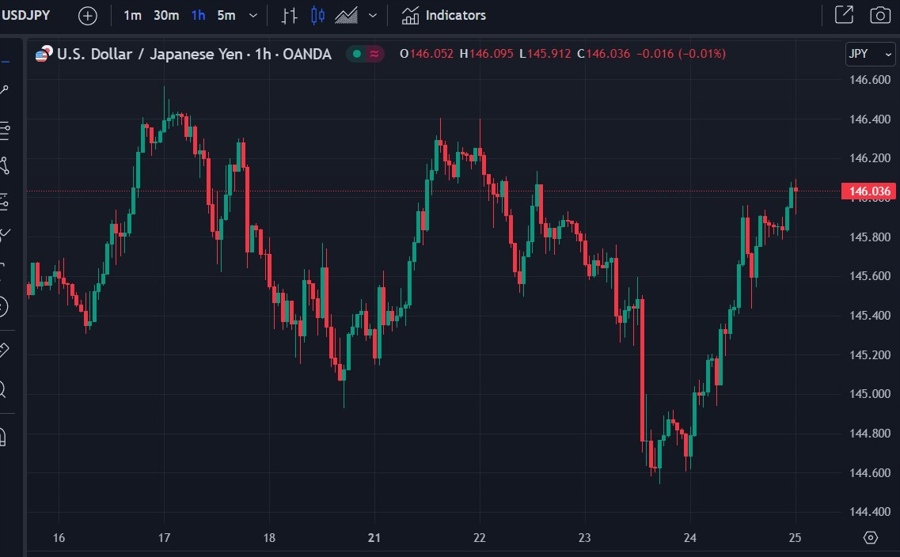Screen dimensions: 900x557
Task: Take a chart snapshot with the camera icon
Action: coord(880,15)
